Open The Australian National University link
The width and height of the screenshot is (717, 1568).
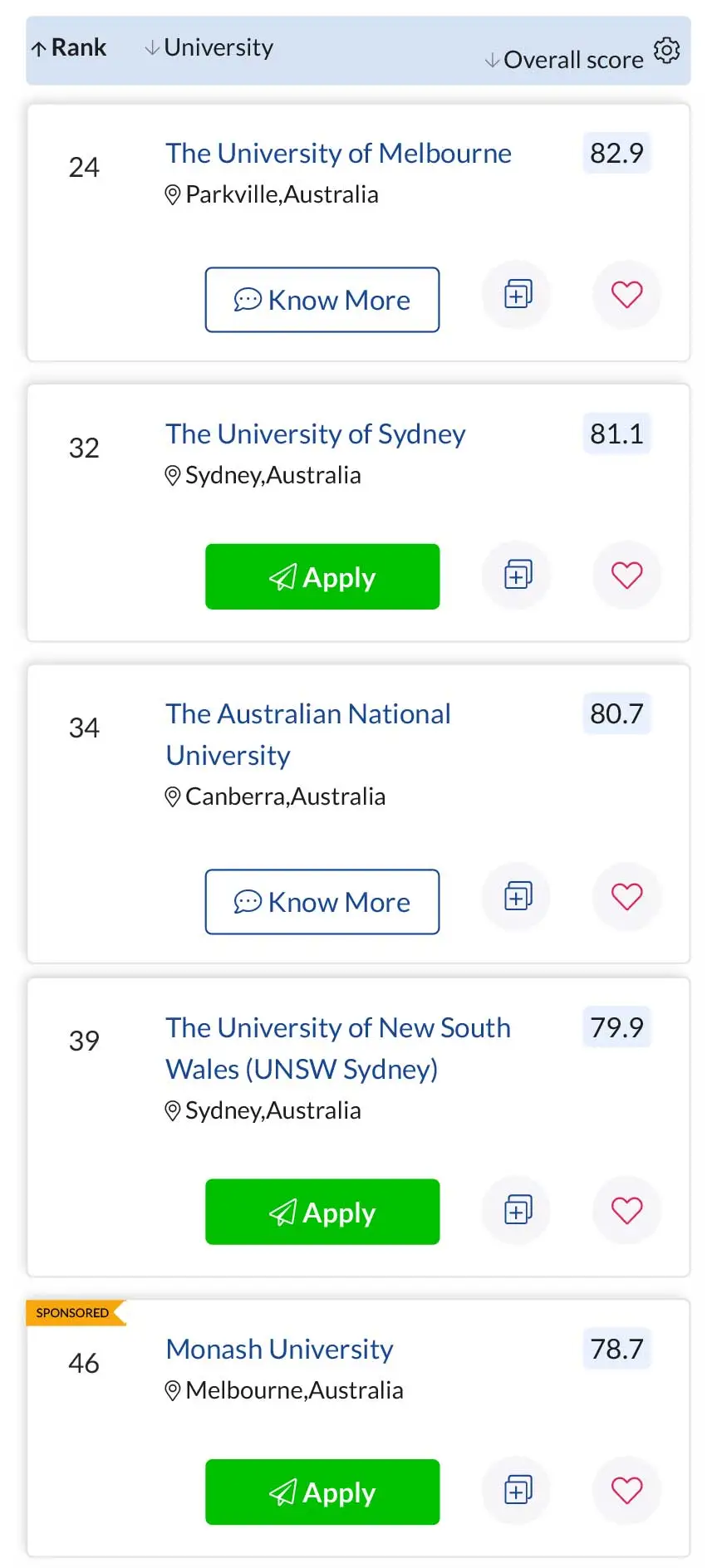click(308, 734)
